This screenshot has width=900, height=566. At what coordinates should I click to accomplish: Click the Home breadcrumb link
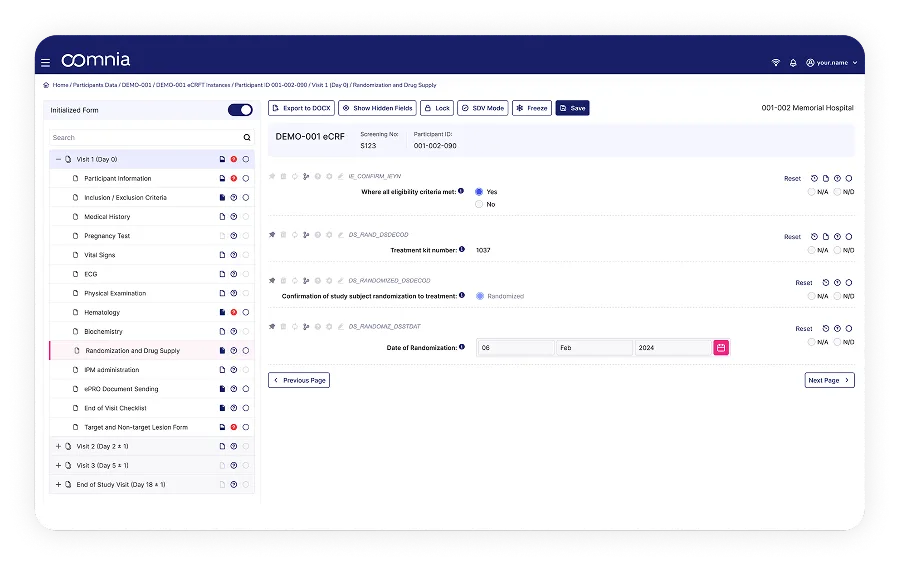tap(61, 85)
